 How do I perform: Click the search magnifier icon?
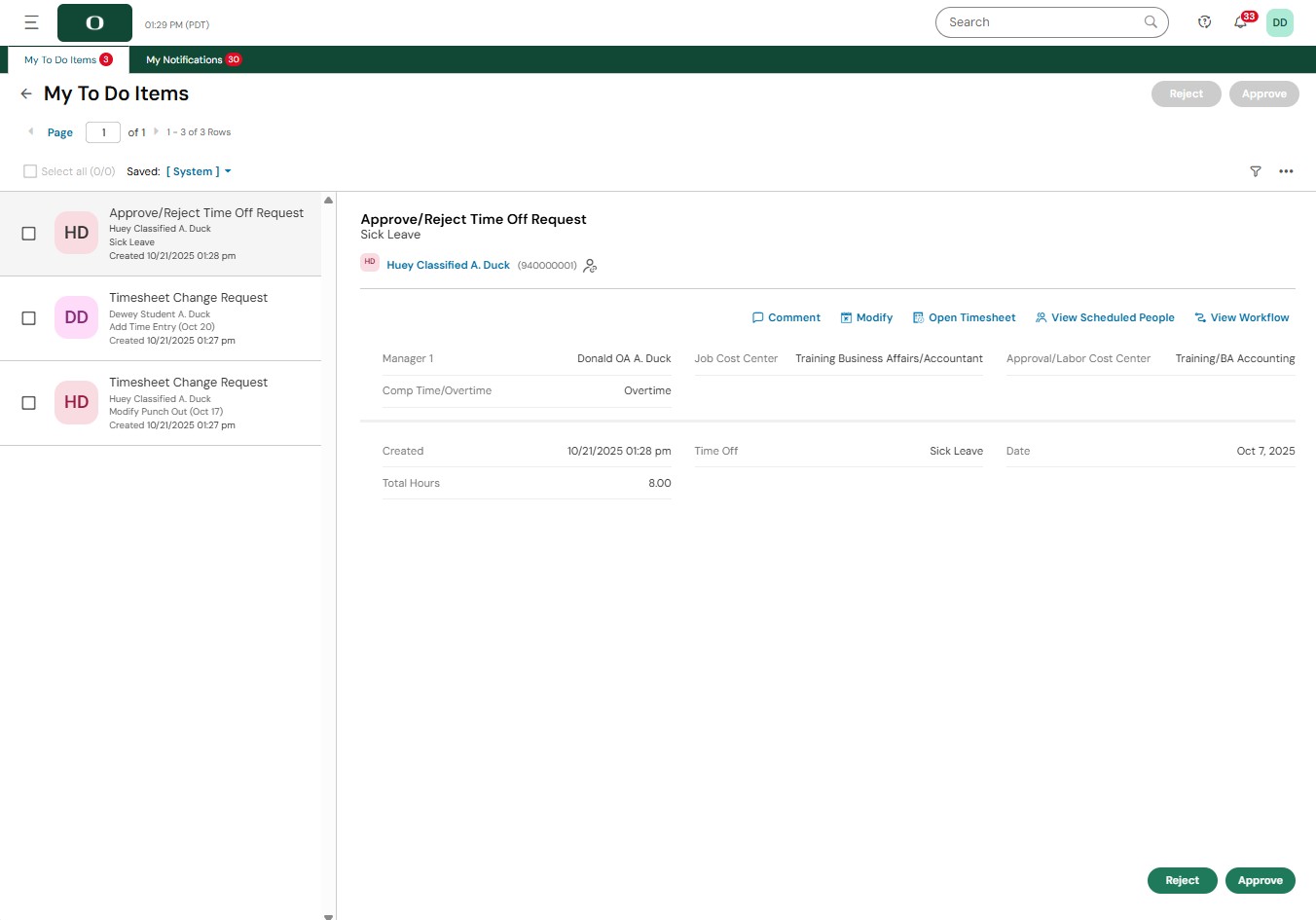pos(1151,21)
